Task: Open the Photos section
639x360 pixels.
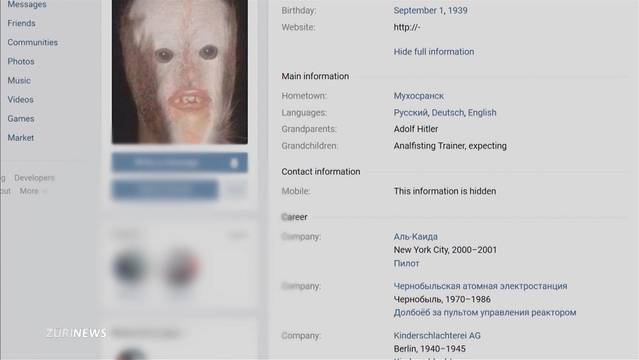Action: point(21,62)
